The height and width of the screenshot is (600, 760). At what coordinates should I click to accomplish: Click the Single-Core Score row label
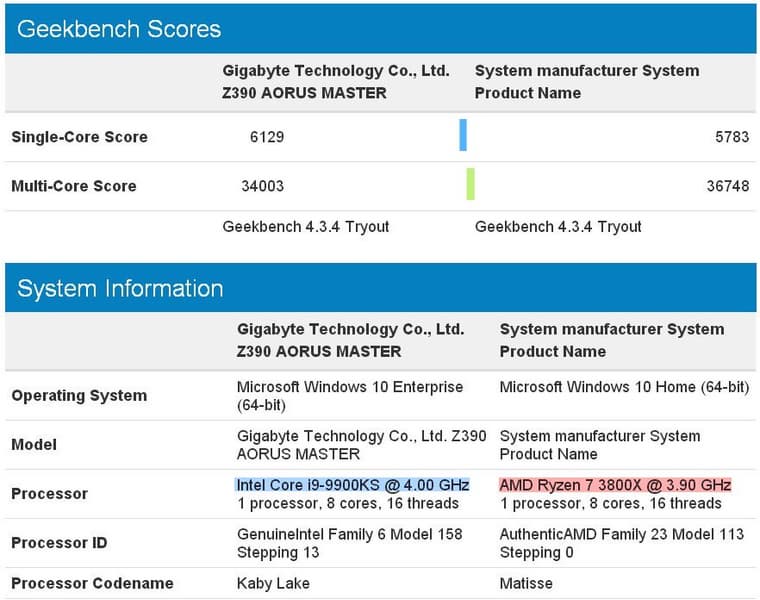[79, 137]
